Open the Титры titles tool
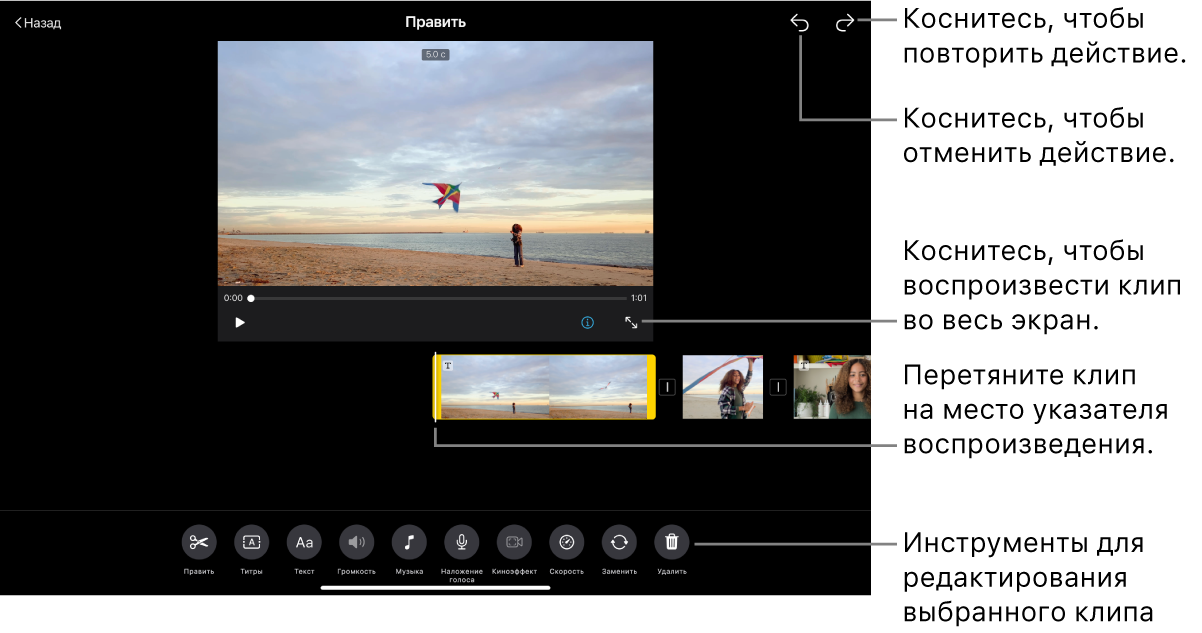Viewport: 1202px width, 633px height. 252,543
